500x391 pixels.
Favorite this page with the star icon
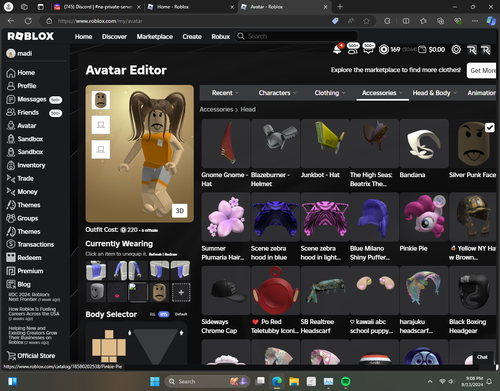click(366, 21)
